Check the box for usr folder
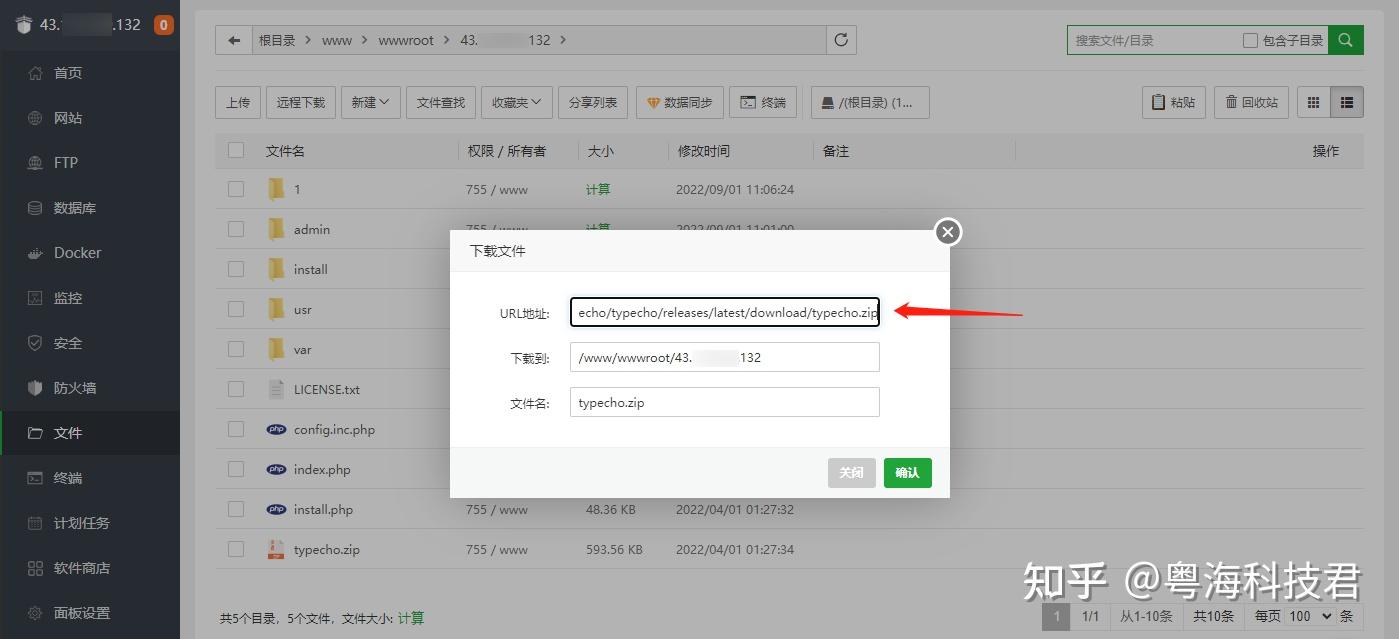Image resolution: width=1399 pixels, height=639 pixels. [x=236, y=309]
